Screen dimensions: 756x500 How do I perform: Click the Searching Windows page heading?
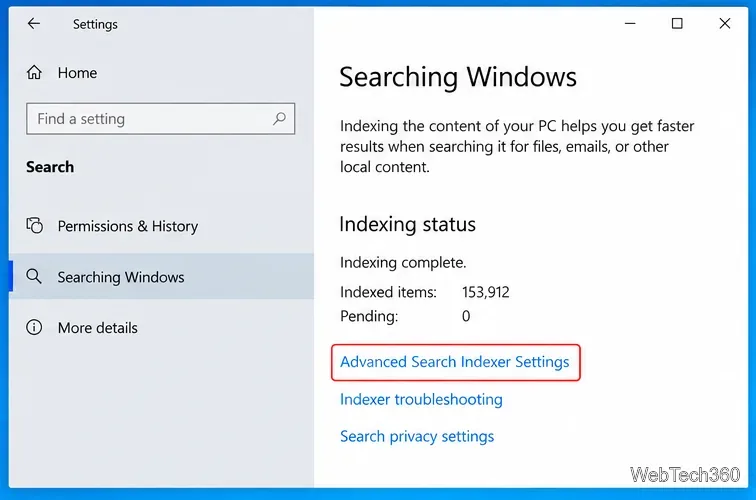click(458, 77)
